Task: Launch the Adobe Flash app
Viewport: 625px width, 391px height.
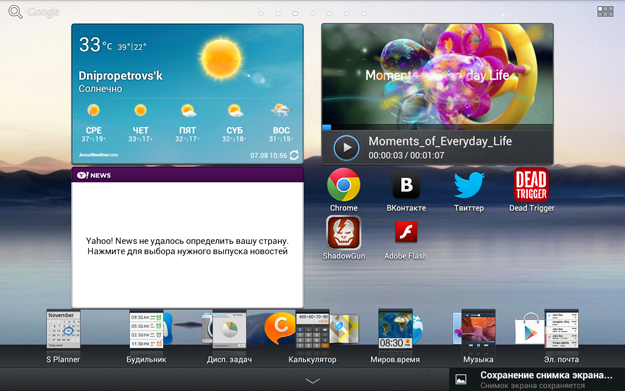Action: [x=406, y=240]
